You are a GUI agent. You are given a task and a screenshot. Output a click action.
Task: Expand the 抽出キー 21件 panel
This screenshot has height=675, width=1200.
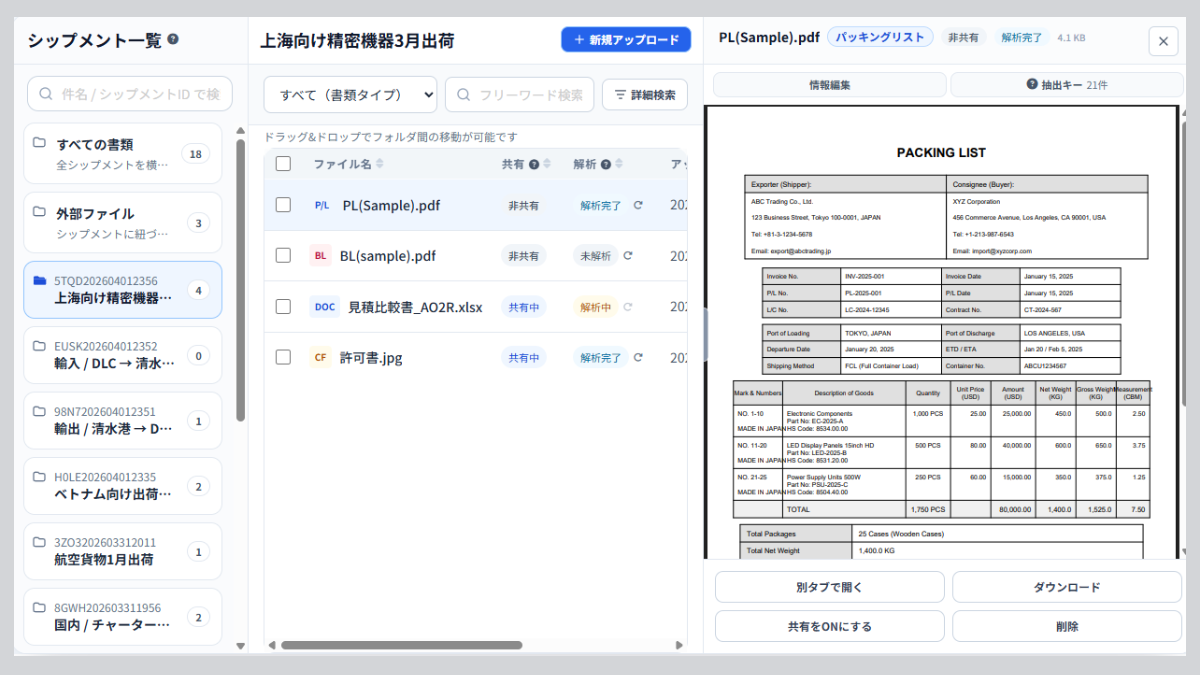[x=1066, y=85]
